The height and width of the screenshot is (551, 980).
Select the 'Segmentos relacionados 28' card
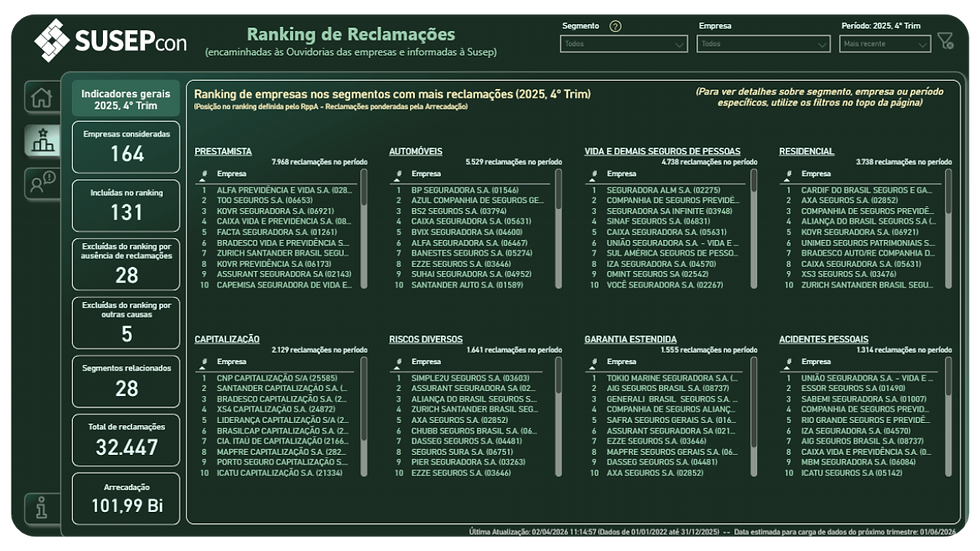pyautogui.click(x=126, y=381)
